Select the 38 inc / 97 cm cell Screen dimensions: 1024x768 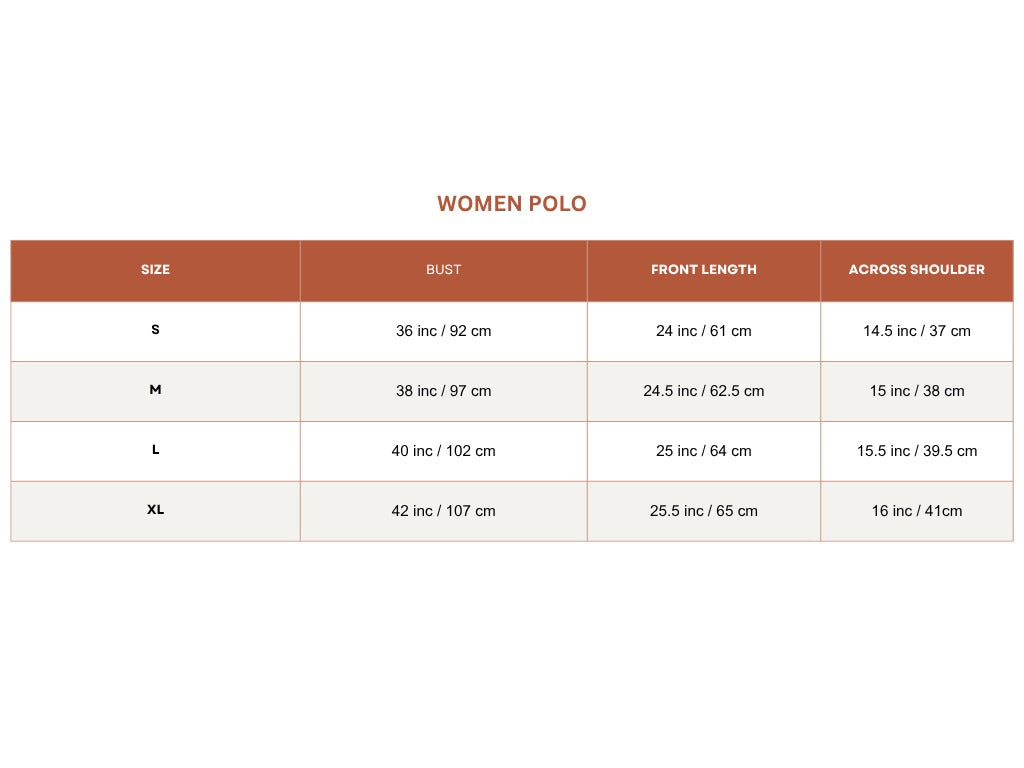click(x=443, y=391)
